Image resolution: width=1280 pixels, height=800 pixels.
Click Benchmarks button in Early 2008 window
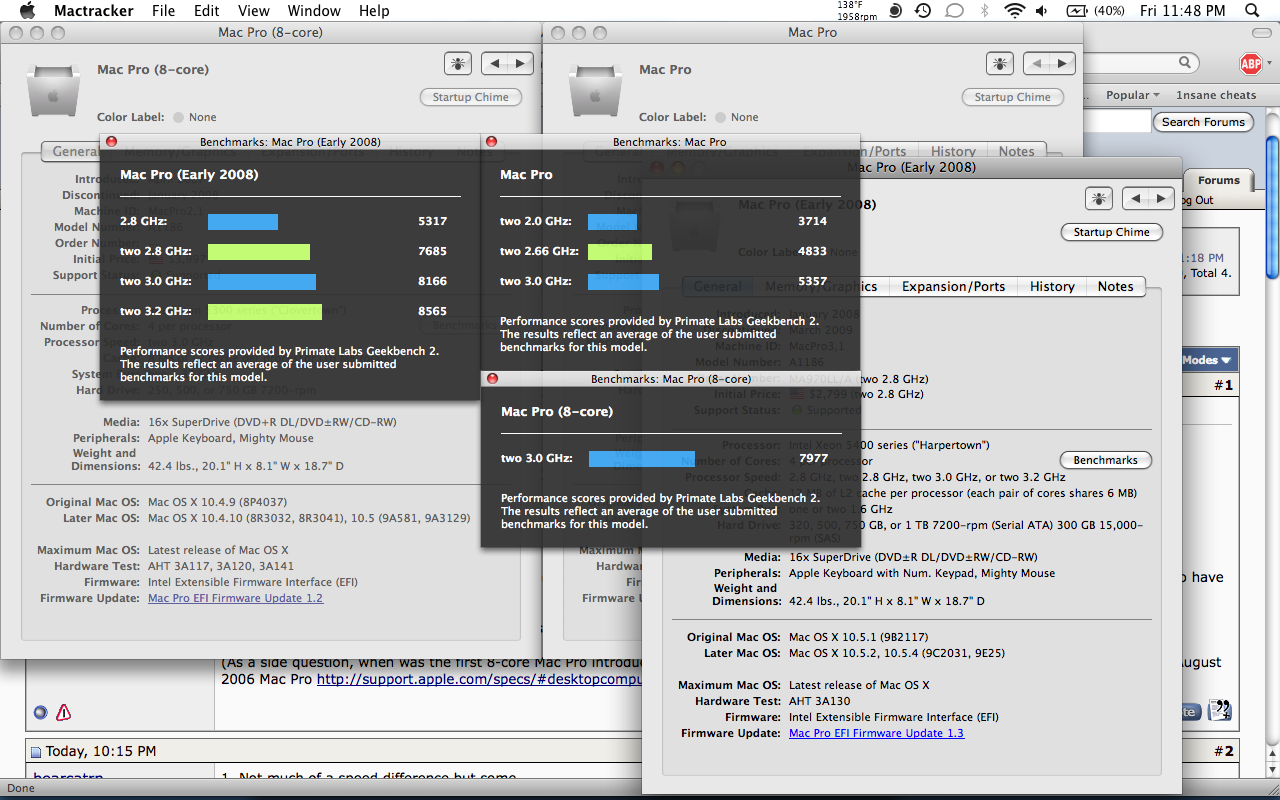point(1105,460)
